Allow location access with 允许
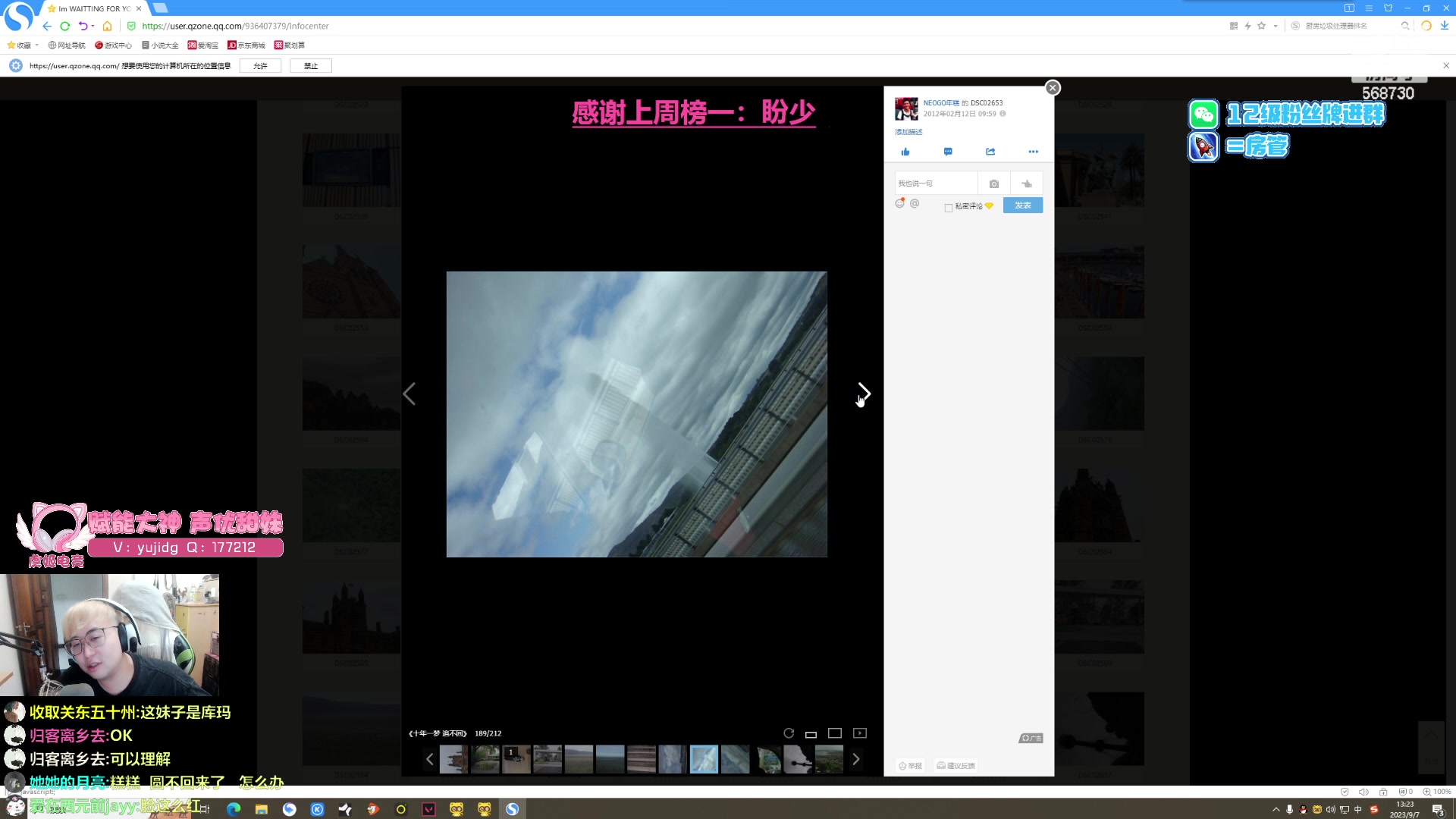The image size is (1456, 819). (x=260, y=66)
